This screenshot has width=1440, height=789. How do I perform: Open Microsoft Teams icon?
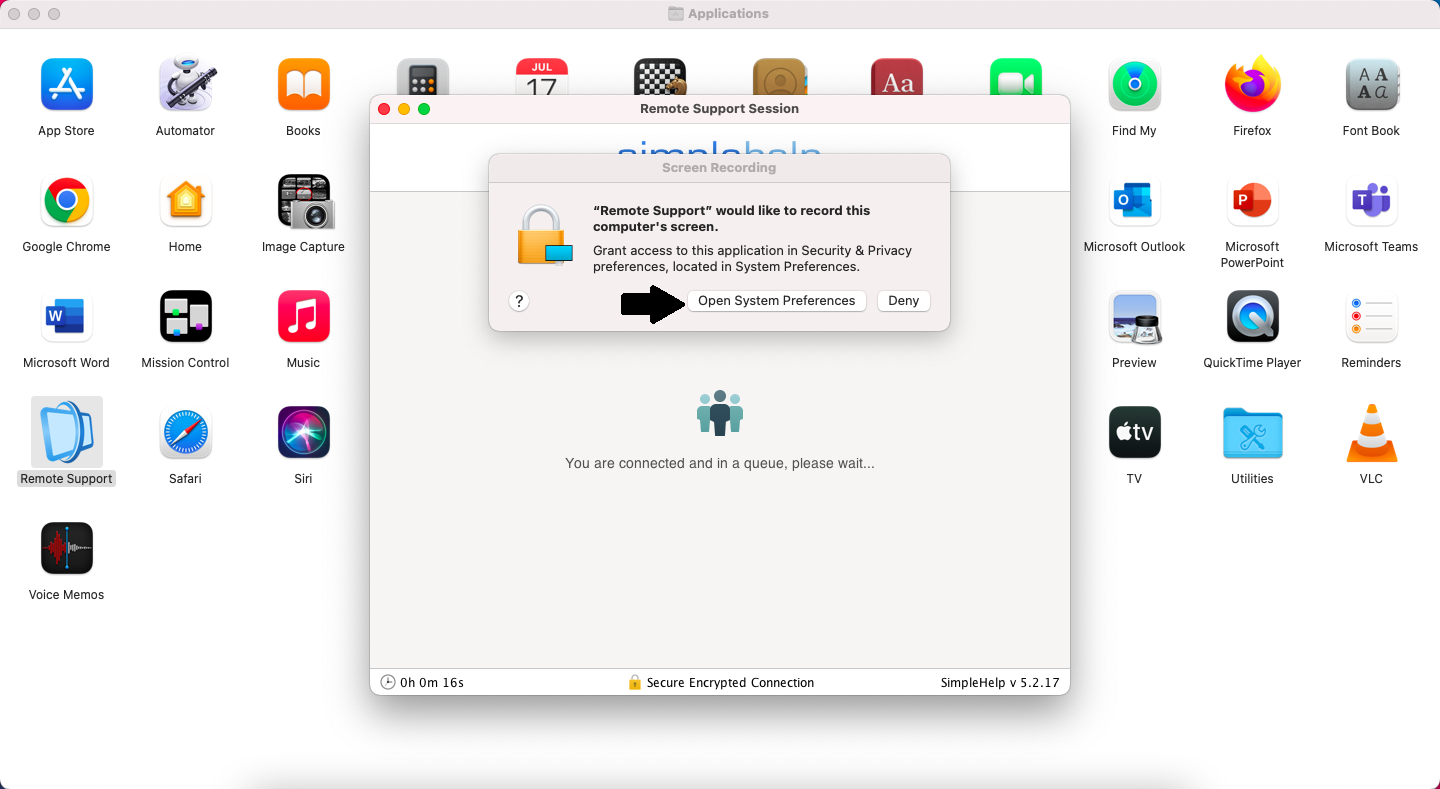point(1371,201)
